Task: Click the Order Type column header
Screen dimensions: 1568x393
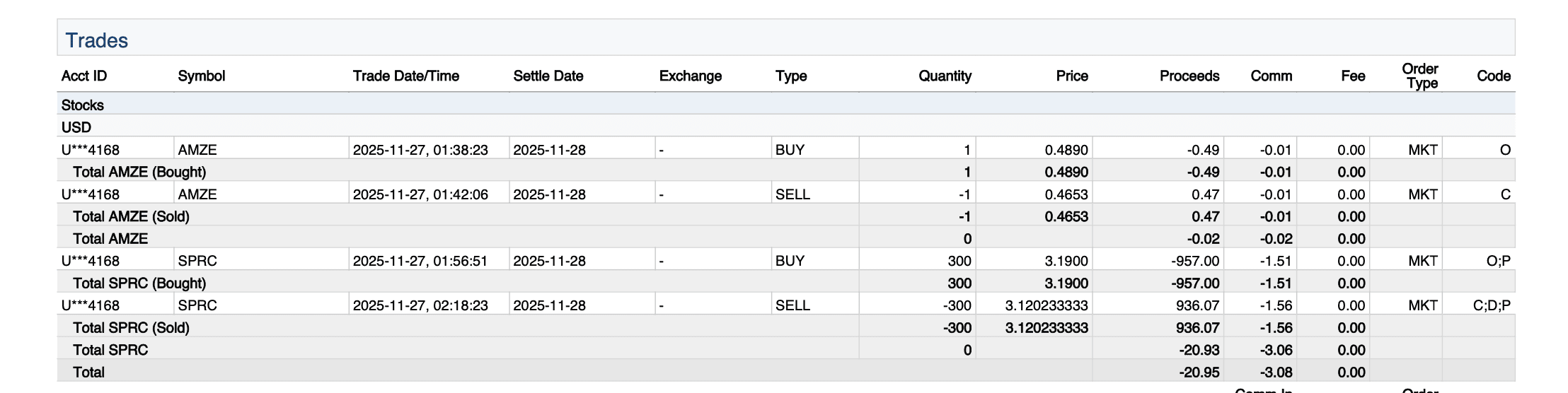Action: point(1420,76)
